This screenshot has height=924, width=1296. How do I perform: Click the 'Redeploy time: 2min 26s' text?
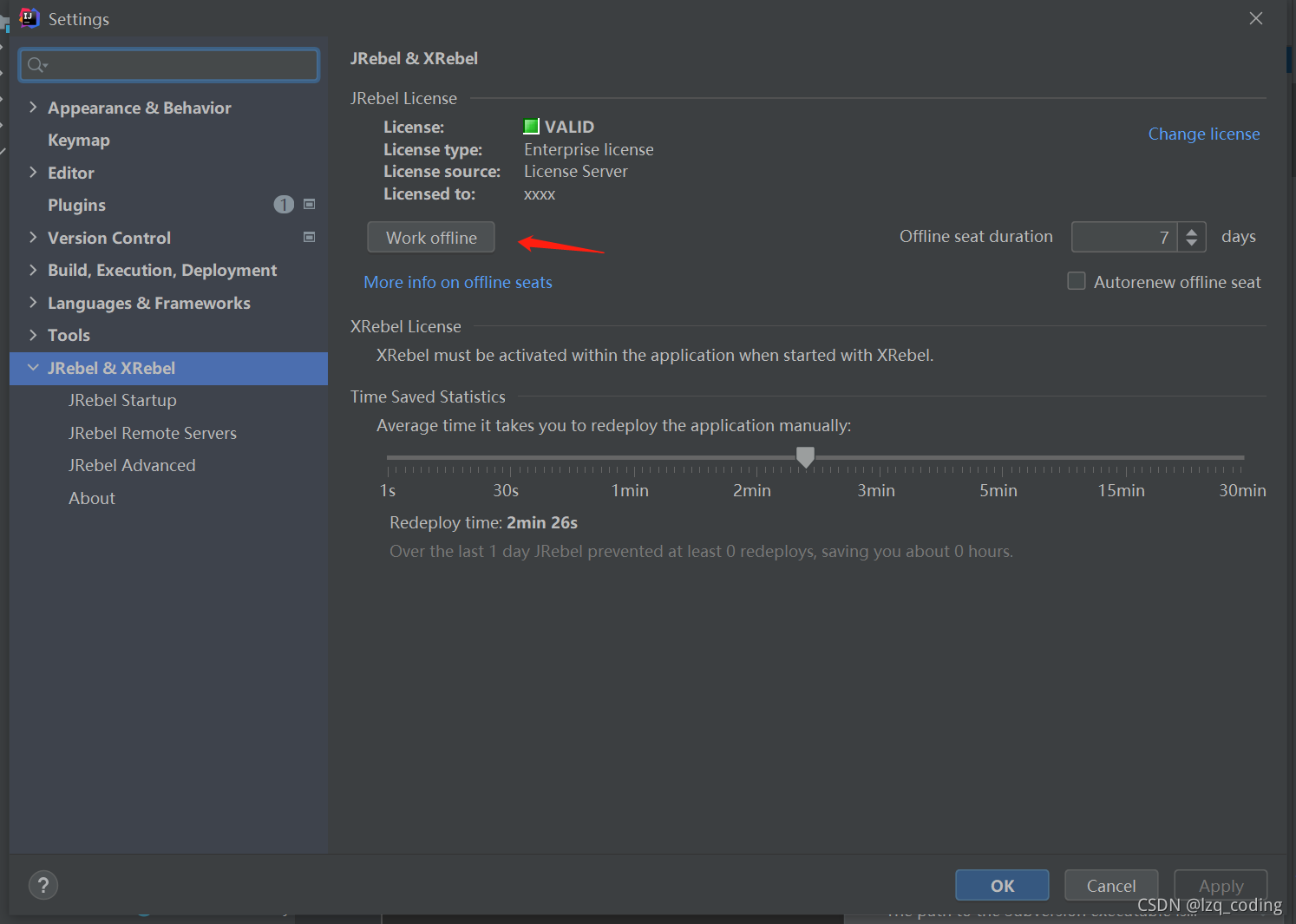pyautogui.click(x=483, y=522)
